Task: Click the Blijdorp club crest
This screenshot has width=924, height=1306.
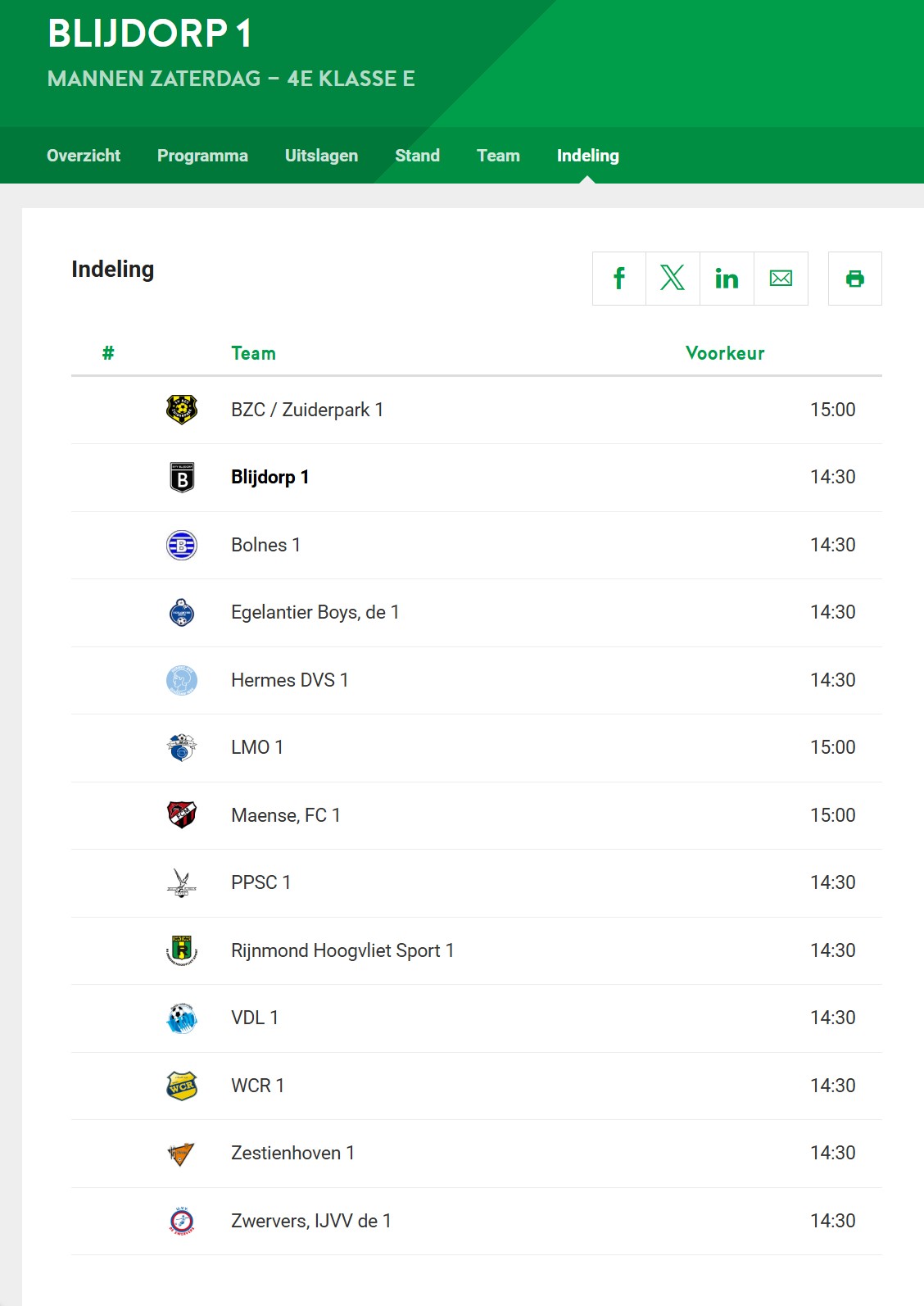Action: [182, 478]
